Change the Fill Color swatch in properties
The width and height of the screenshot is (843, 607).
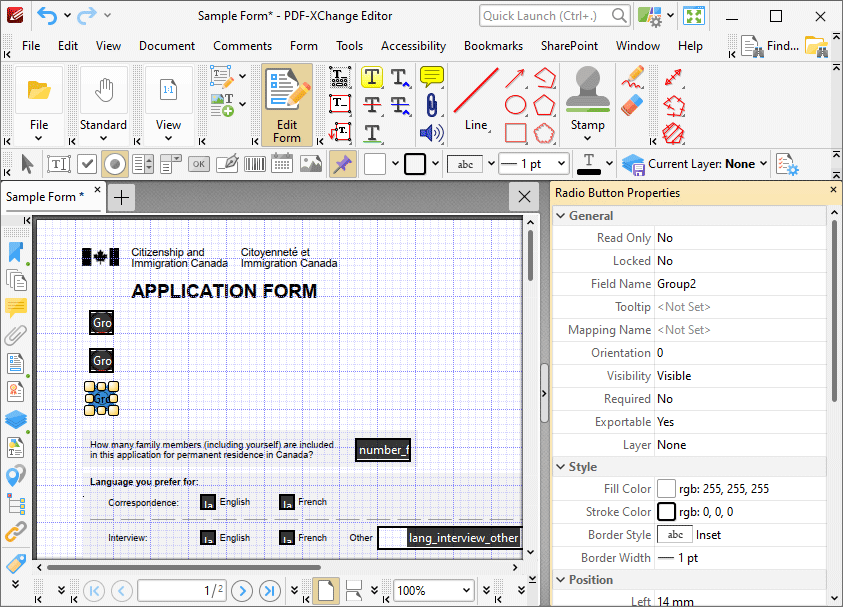666,489
